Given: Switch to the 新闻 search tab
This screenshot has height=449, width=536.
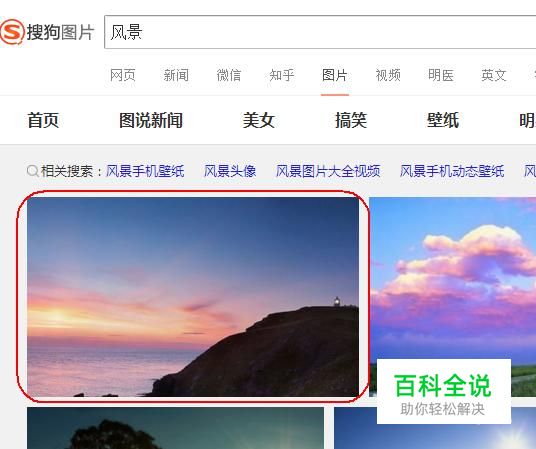Looking at the screenshot, I should click(176, 75).
